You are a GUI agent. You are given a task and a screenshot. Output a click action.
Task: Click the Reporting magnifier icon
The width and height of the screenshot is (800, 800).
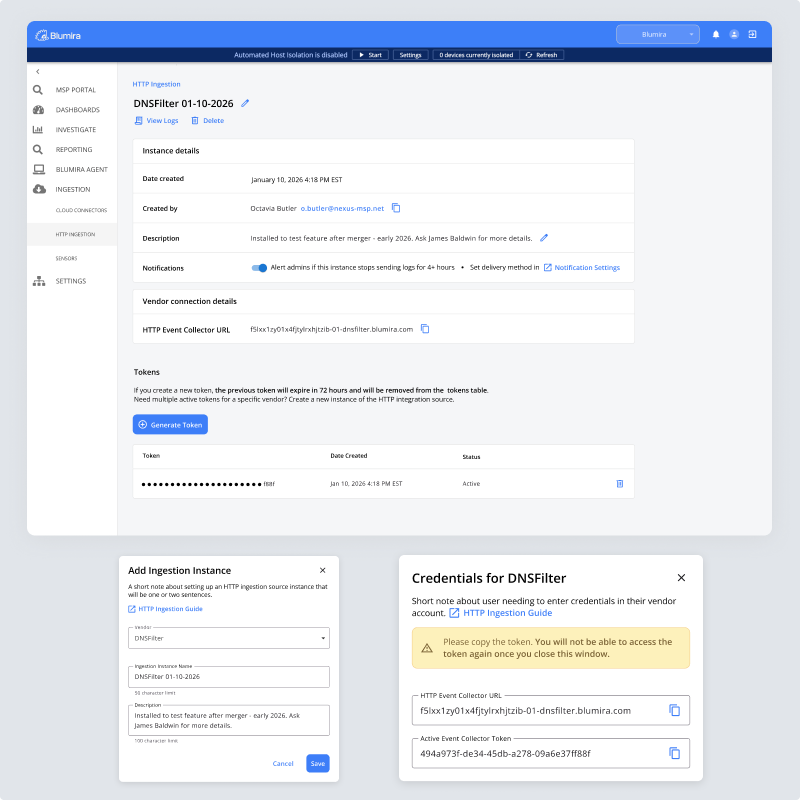[38, 149]
